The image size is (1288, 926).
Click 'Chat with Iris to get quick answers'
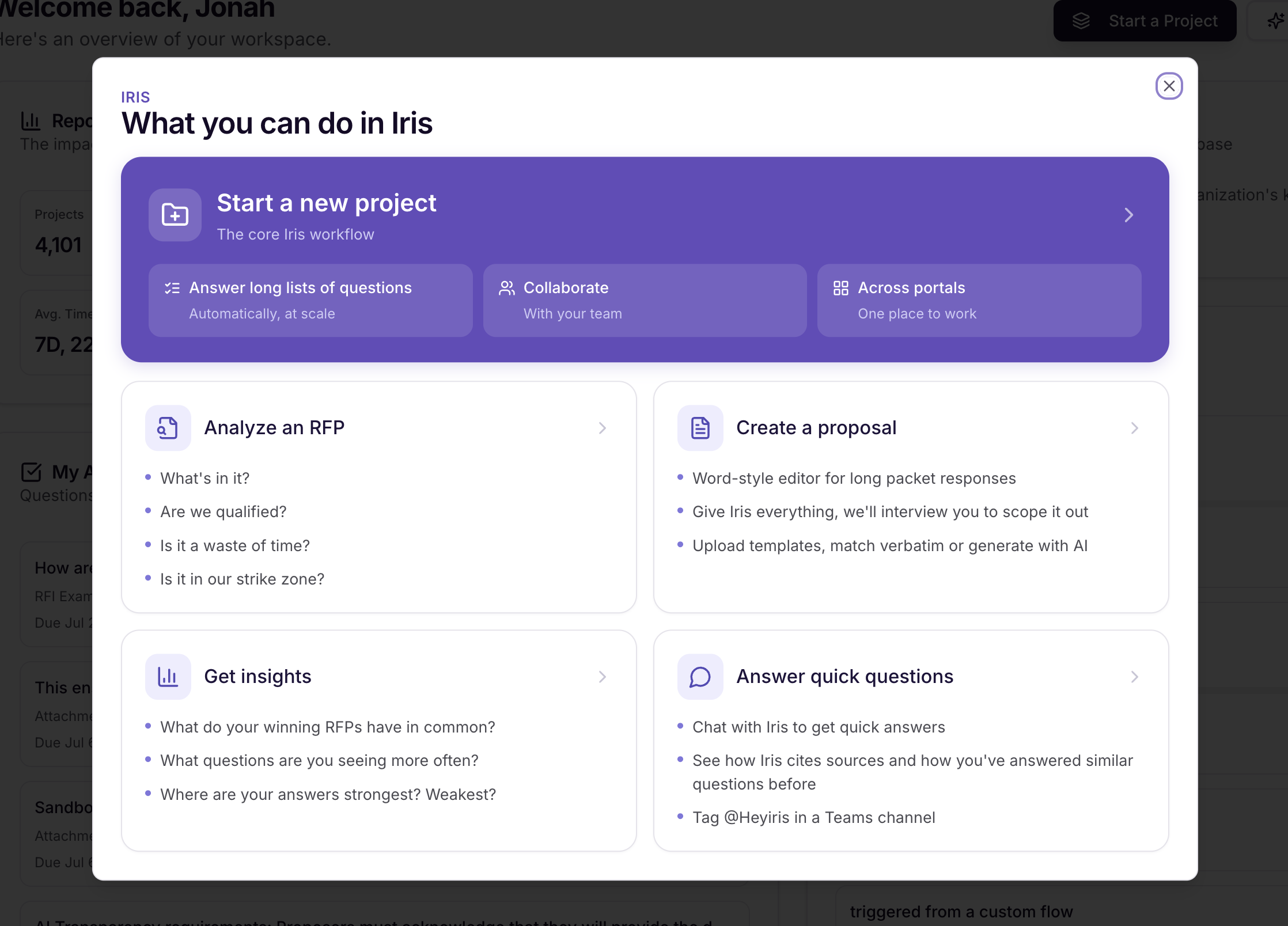(819, 727)
